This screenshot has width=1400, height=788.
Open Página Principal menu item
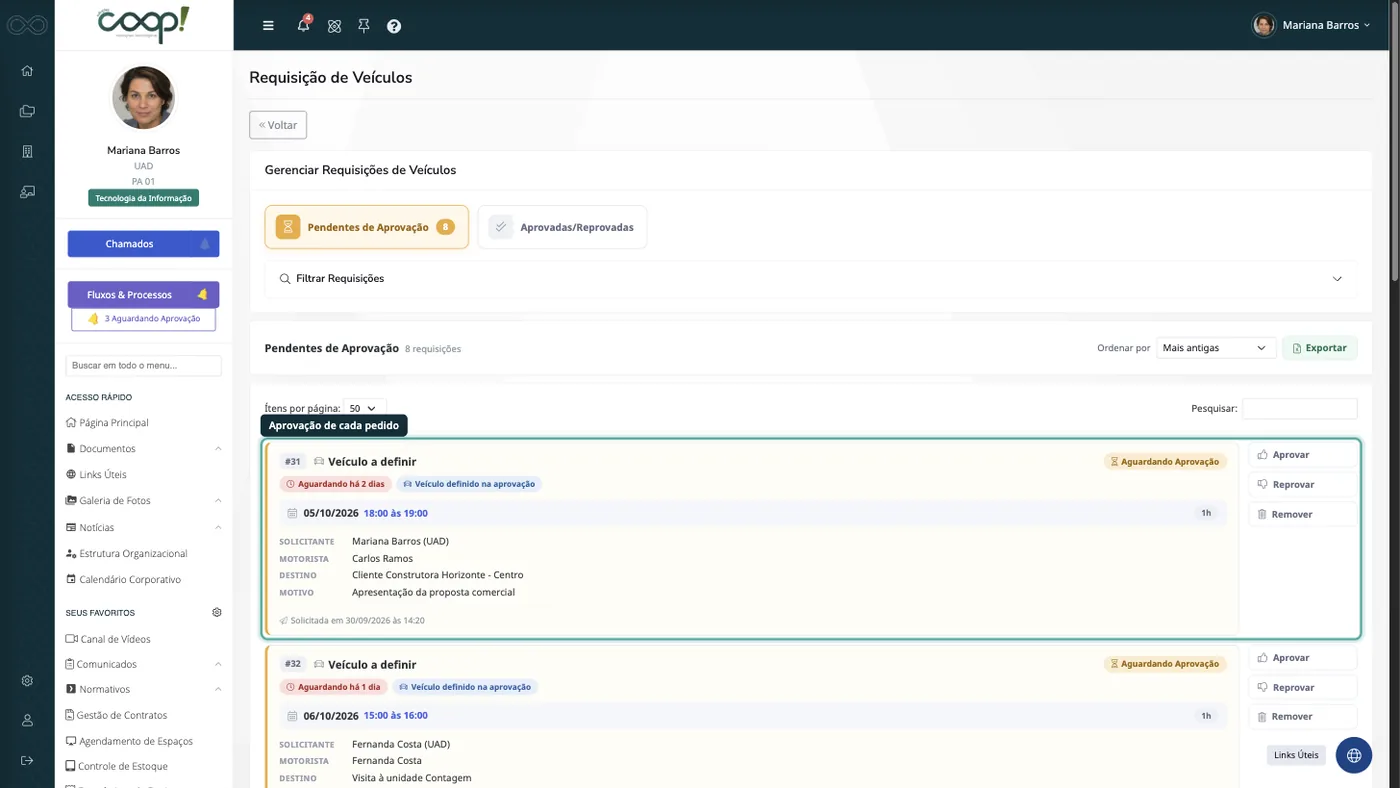pyautogui.click(x=107, y=423)
